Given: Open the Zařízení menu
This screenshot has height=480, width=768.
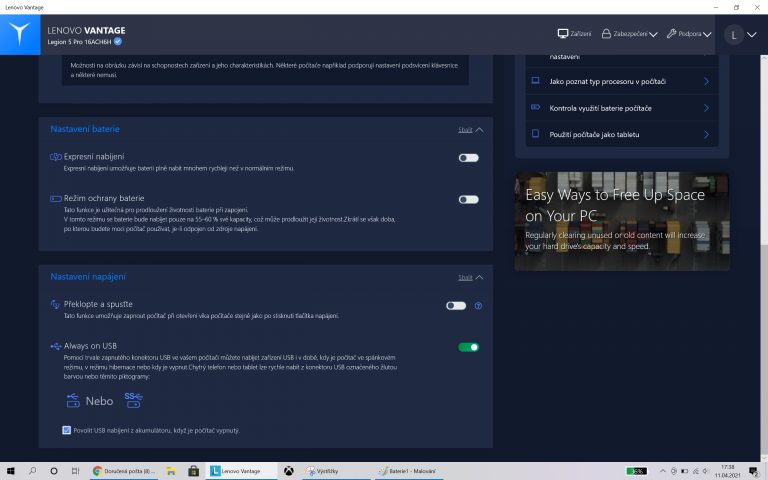Looking at the screenshot, I should tap(574, 34).
